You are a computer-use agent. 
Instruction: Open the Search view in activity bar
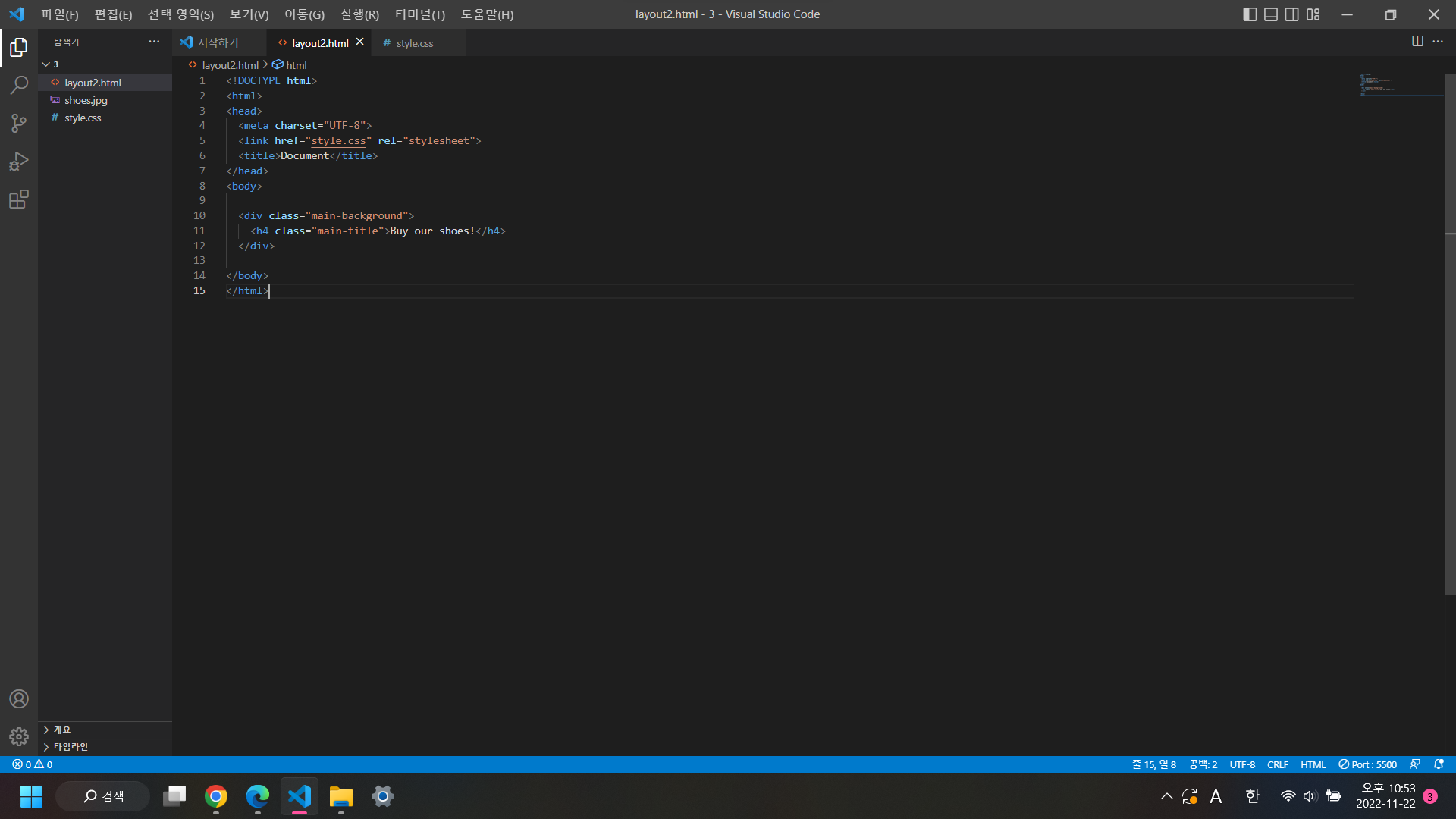[19, 85]
